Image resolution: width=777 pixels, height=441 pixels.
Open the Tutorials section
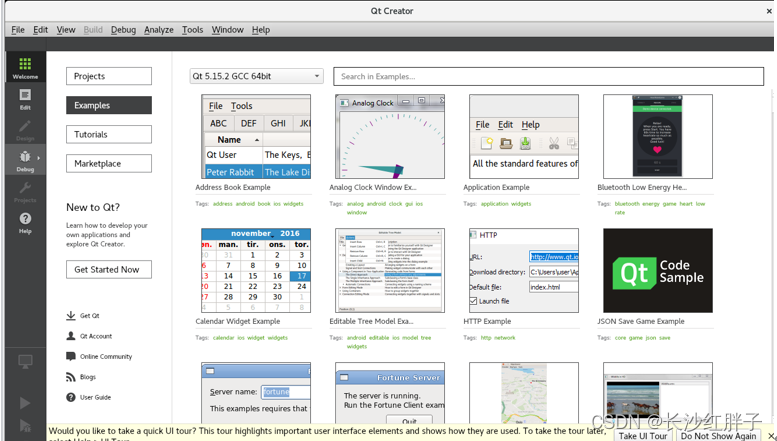pyautogui.click(x=109, y=134)
